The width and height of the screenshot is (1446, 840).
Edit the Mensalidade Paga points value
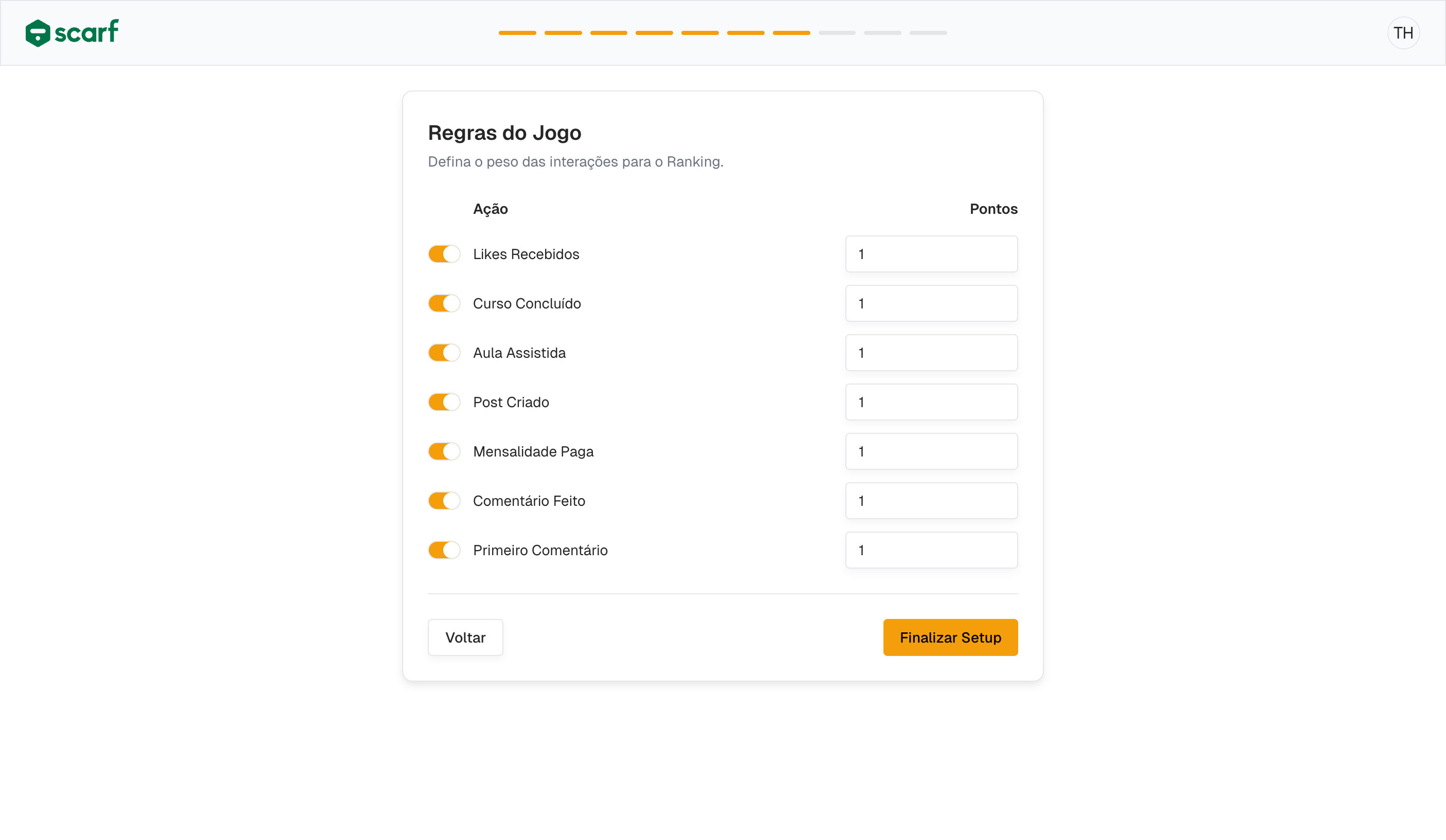tap(931, 451)
